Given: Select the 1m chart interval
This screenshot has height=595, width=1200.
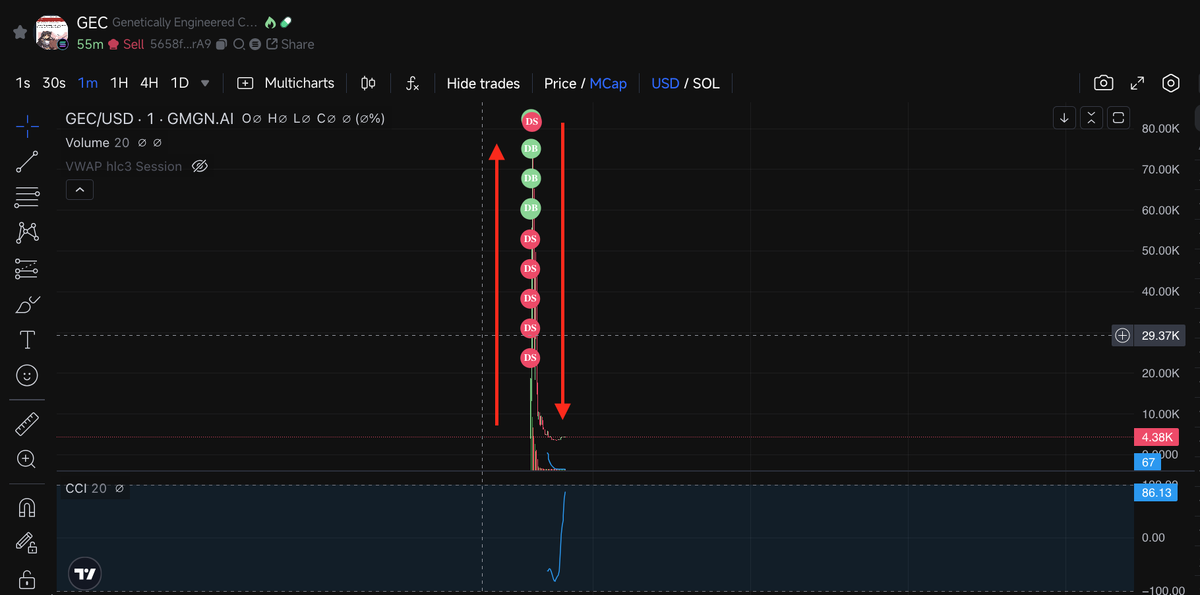Looking at the screenshot, I should point(88,83).
